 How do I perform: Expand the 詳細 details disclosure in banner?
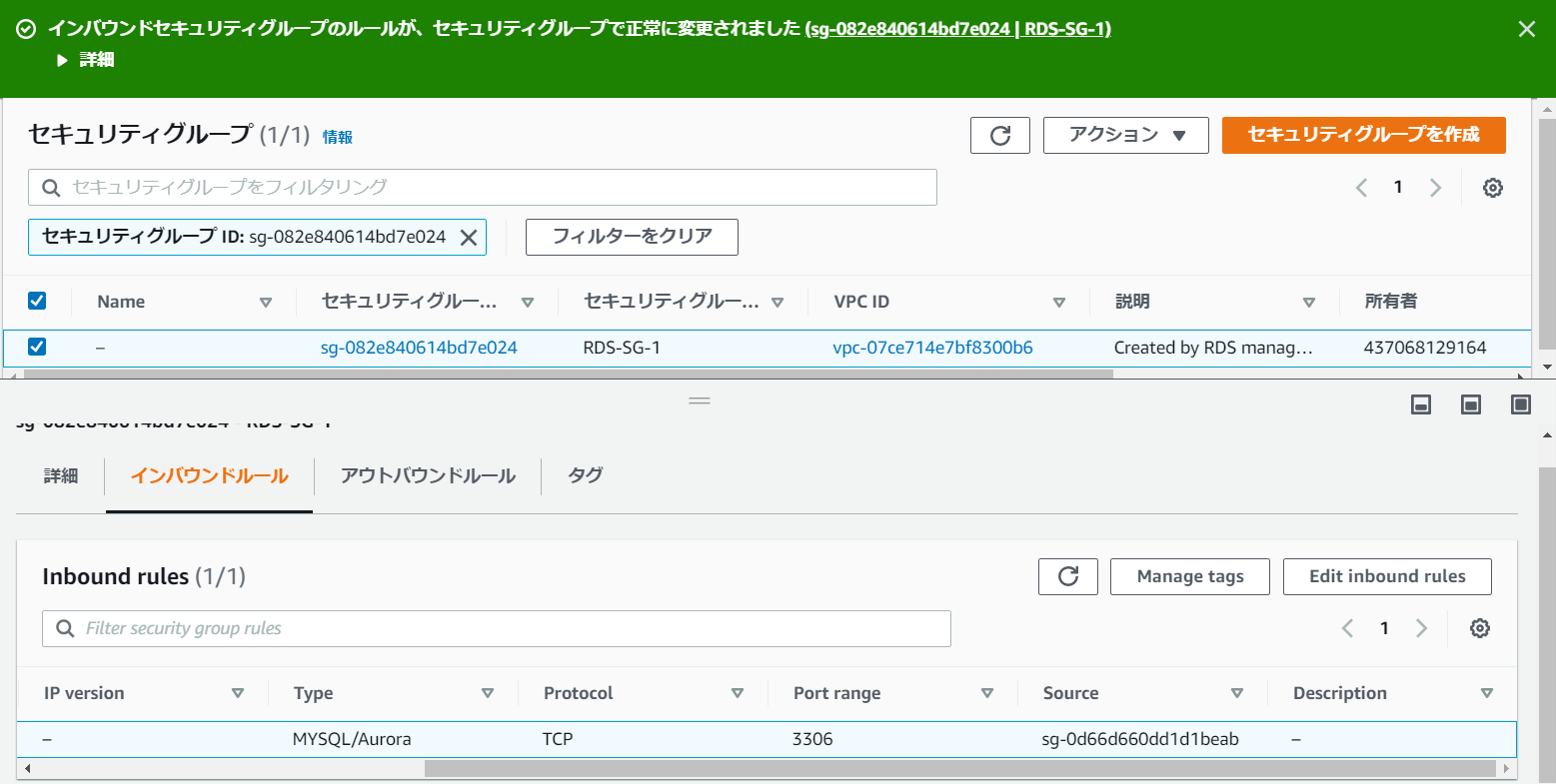pos(87,60)
